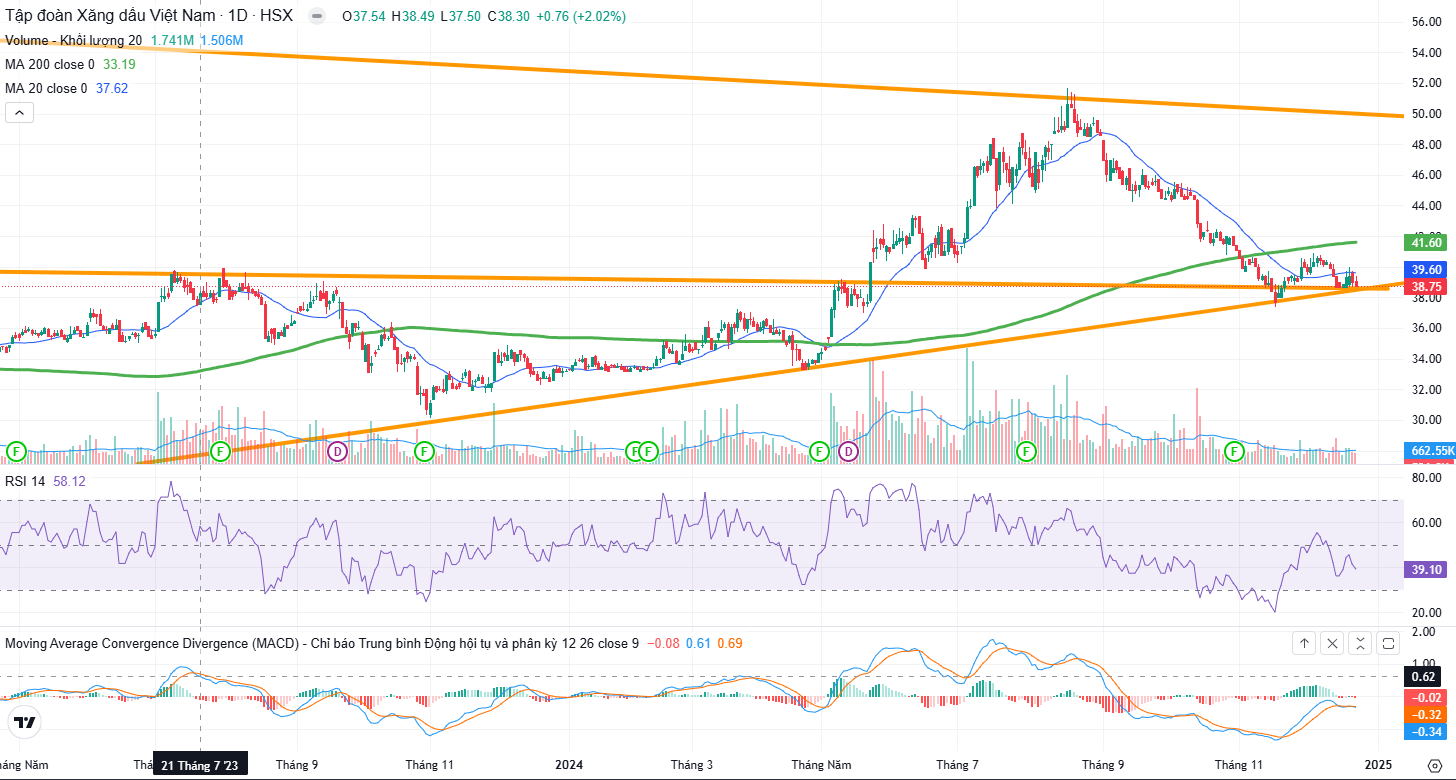Screen dimensions: 1456x780
Task: Click F marker above Tháng Năm 2024 label
Action: pos(820,452)
